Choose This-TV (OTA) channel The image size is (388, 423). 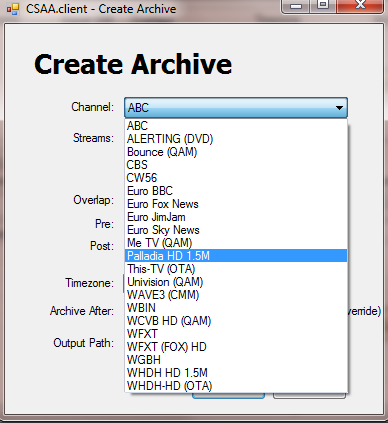click(236, 269)
